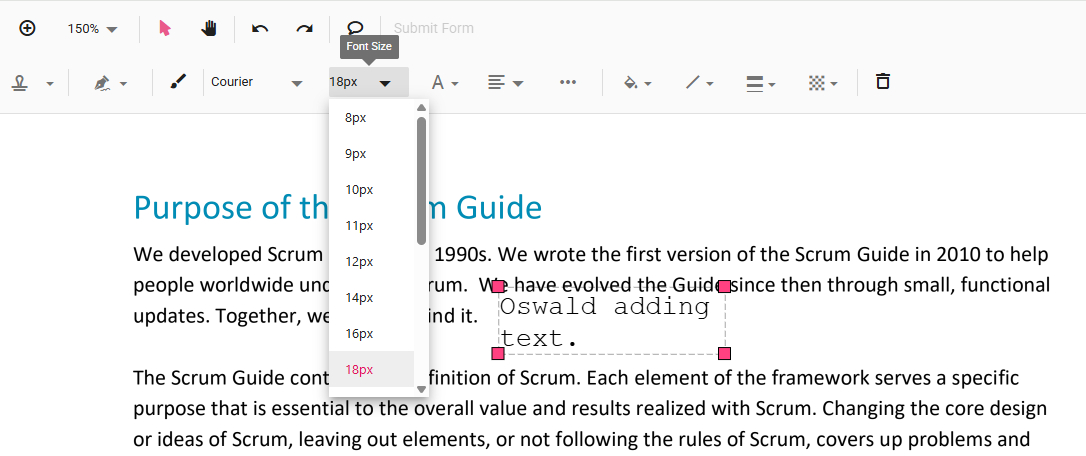Screen dimensions: 1086x456
Task: Open the opacity checkerboard dropdown
Action: click(x=823, y=83)
